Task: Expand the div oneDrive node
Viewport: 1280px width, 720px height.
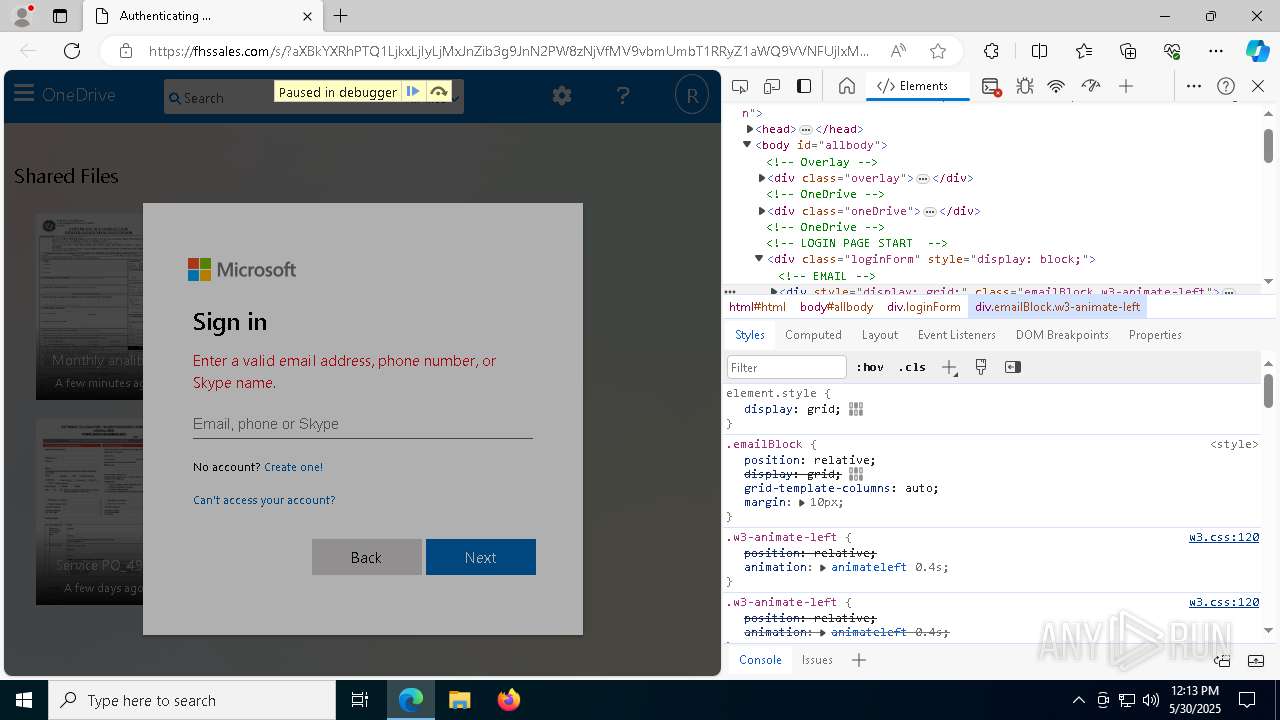Action: click(x=762, y=211)
